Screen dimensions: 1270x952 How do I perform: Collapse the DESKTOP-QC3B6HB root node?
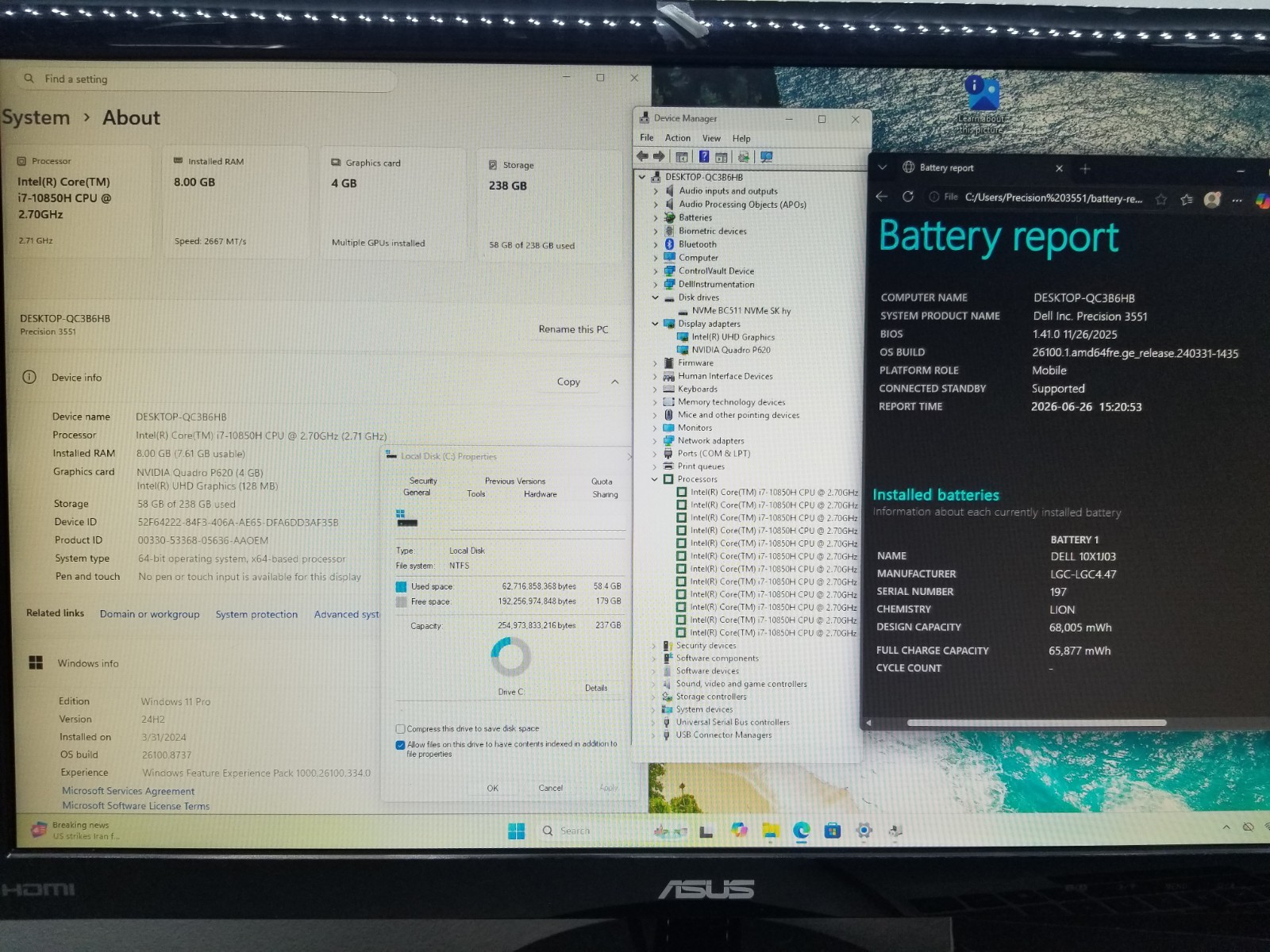[642, 178]
